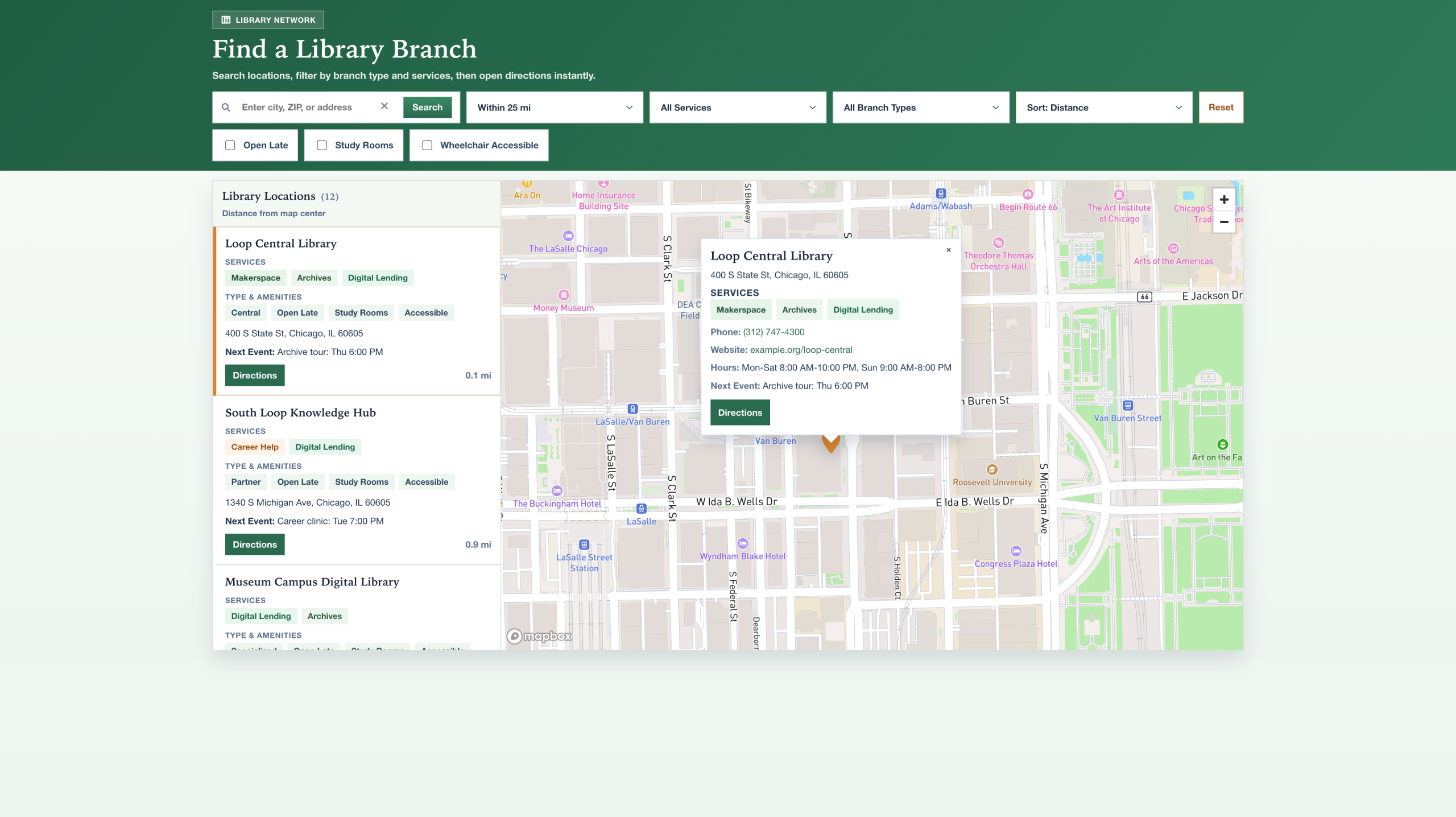Select the orange Loop Central map marker
Screen dimensions: 1456x817
pos(830,444)
